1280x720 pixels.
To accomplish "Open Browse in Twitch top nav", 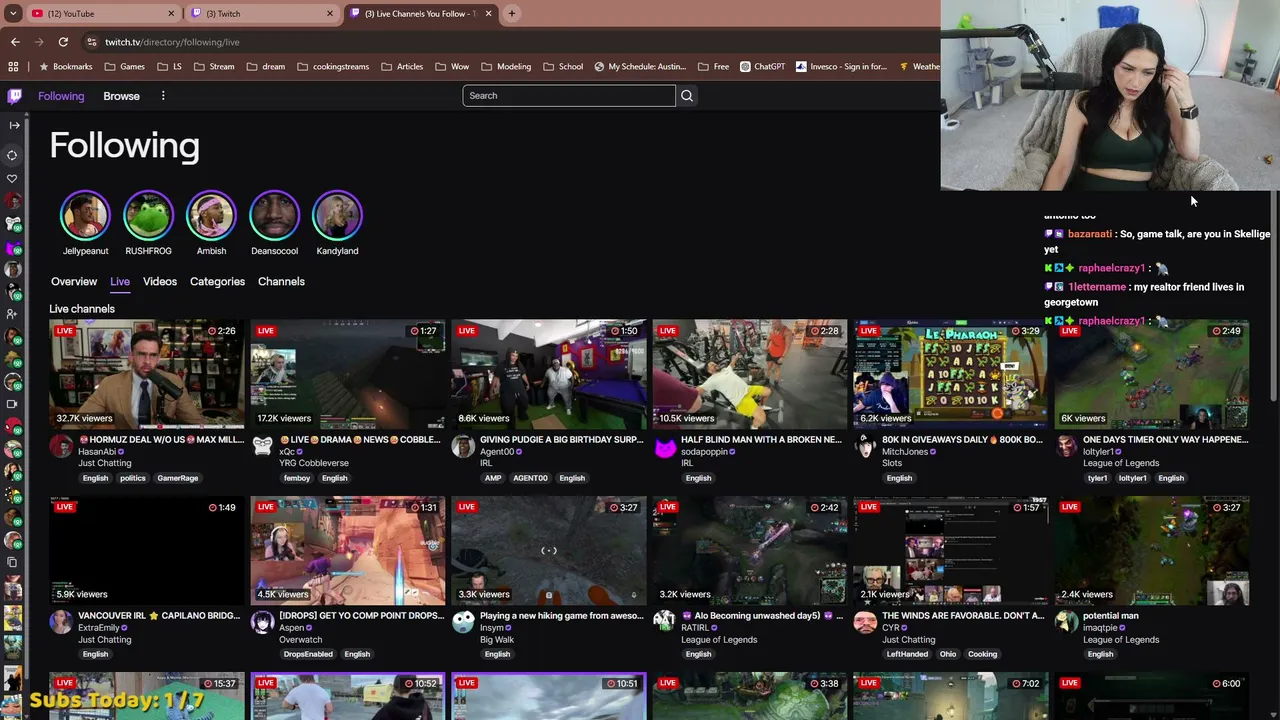I will [x=121, y=96].
